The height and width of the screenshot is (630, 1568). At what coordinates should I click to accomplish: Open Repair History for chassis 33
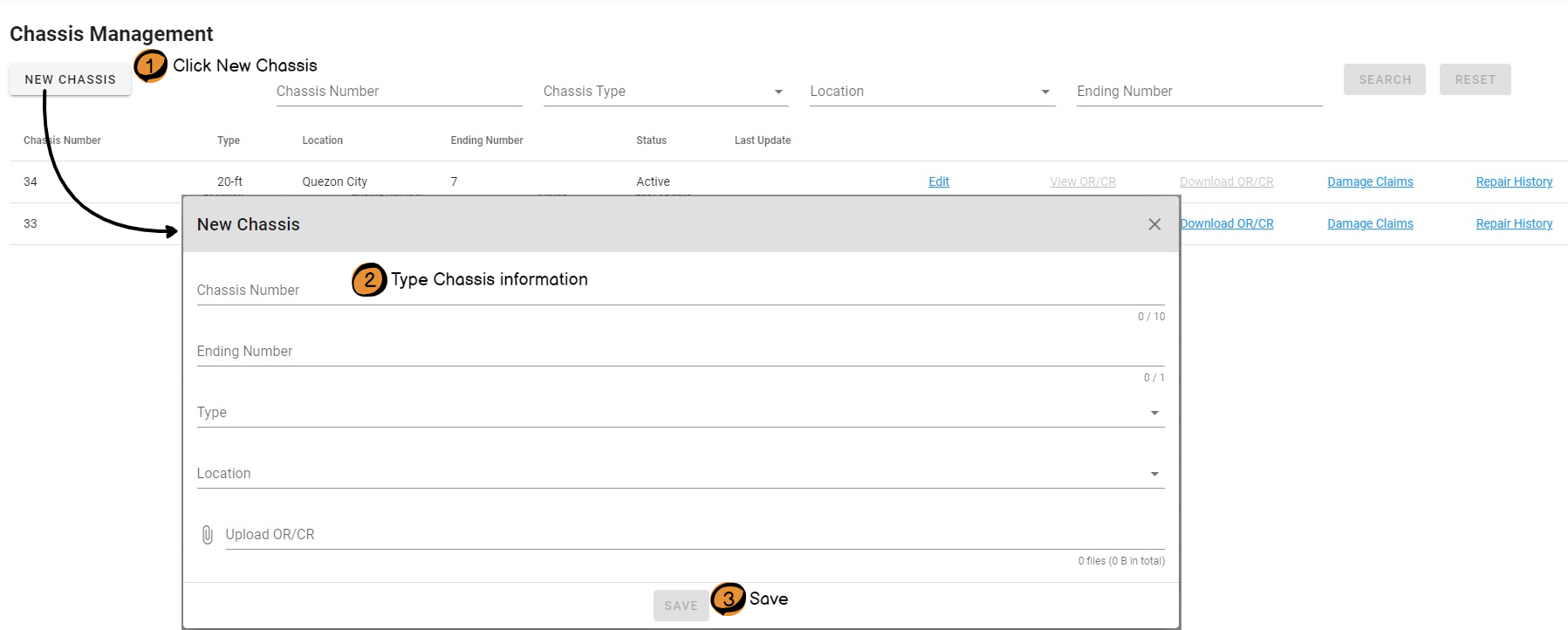[1514, 223]
